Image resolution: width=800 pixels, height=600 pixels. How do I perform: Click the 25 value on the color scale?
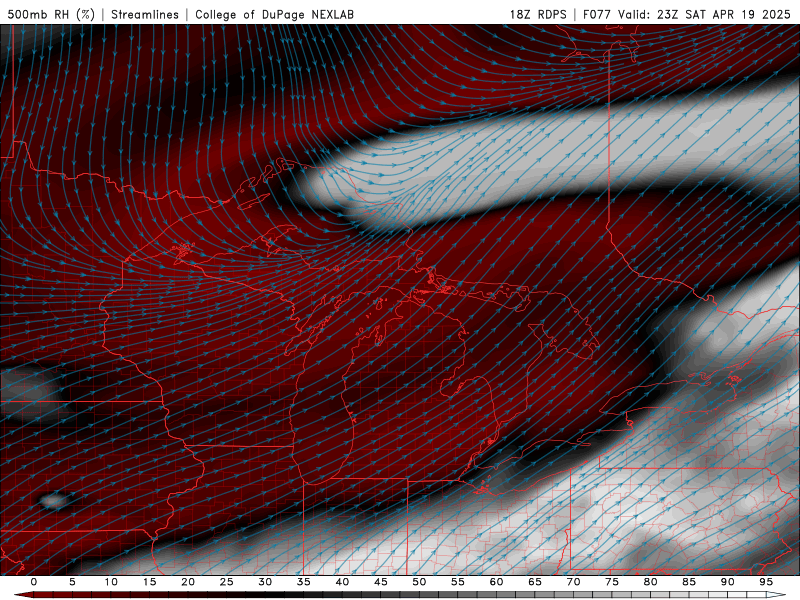tap(227, 582)
